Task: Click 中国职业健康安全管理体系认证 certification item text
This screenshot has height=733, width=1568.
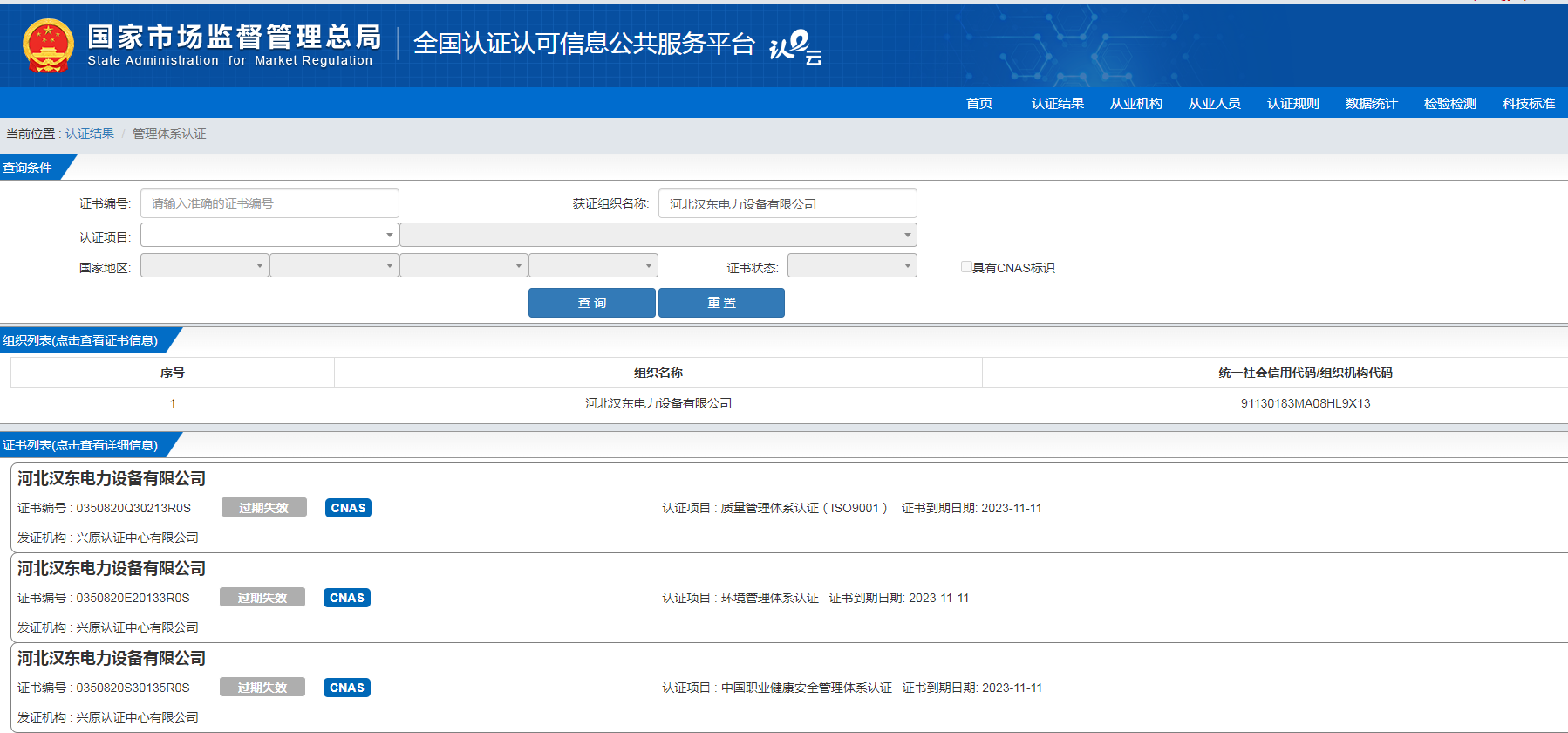Action: 807,688
